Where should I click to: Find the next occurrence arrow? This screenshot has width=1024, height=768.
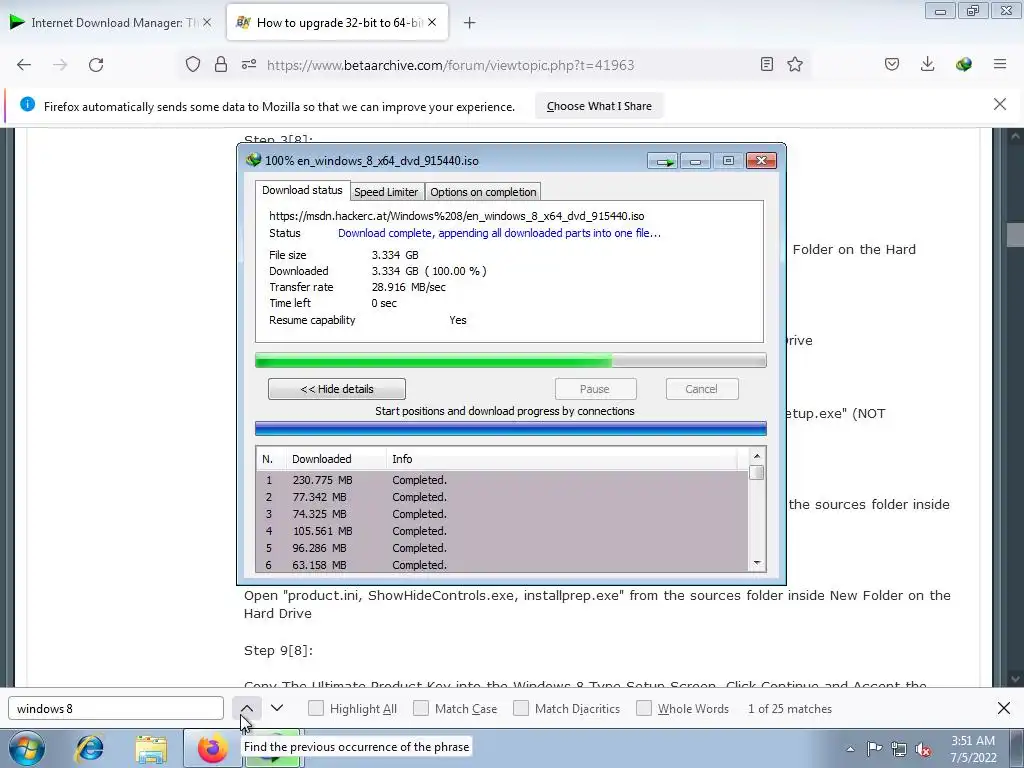[277, 709]
